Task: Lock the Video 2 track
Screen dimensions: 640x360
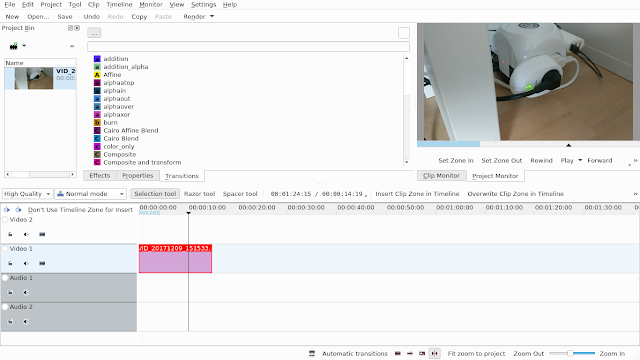Action: pos(10,234)
